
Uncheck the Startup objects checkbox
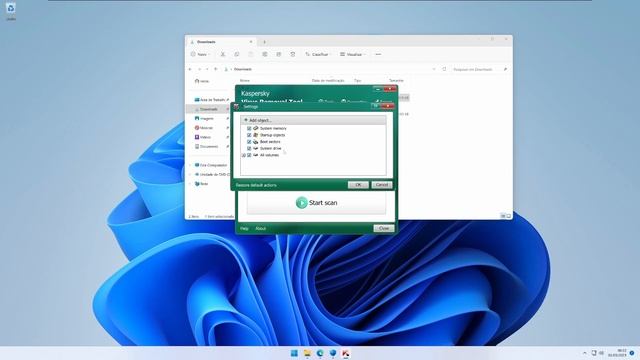point(249,135)
